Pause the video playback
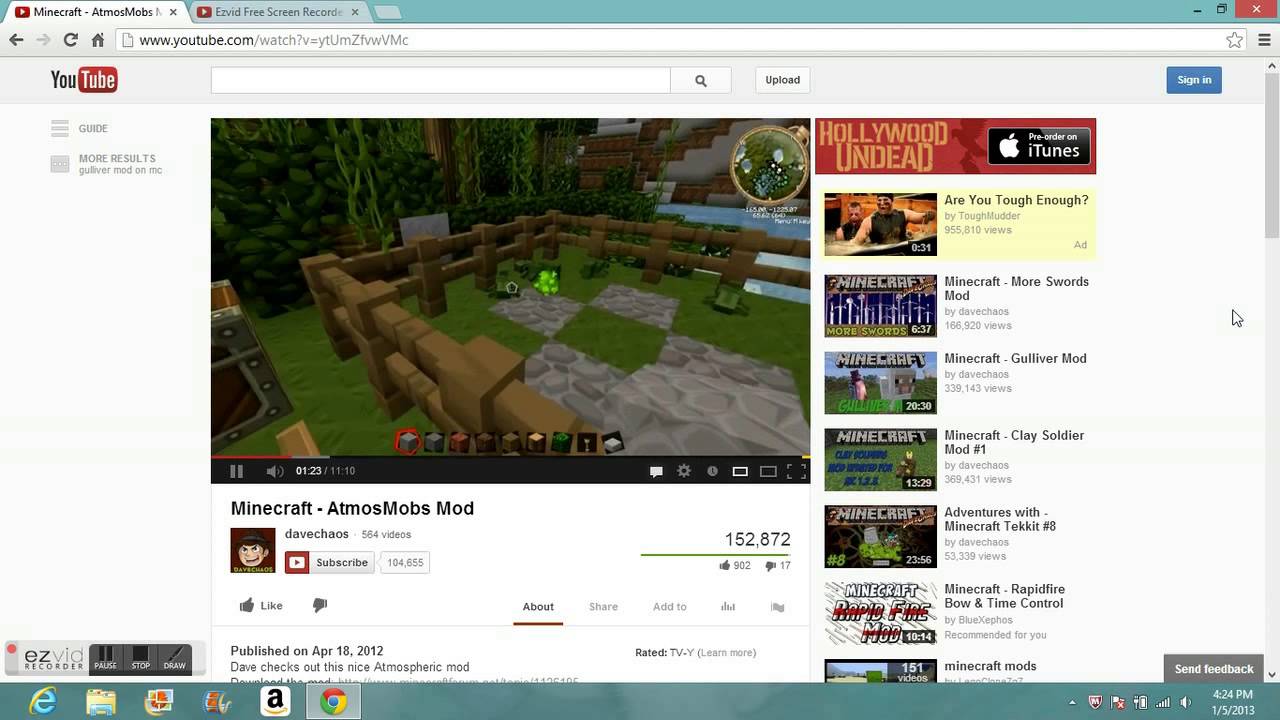 (x=237, y=471)
